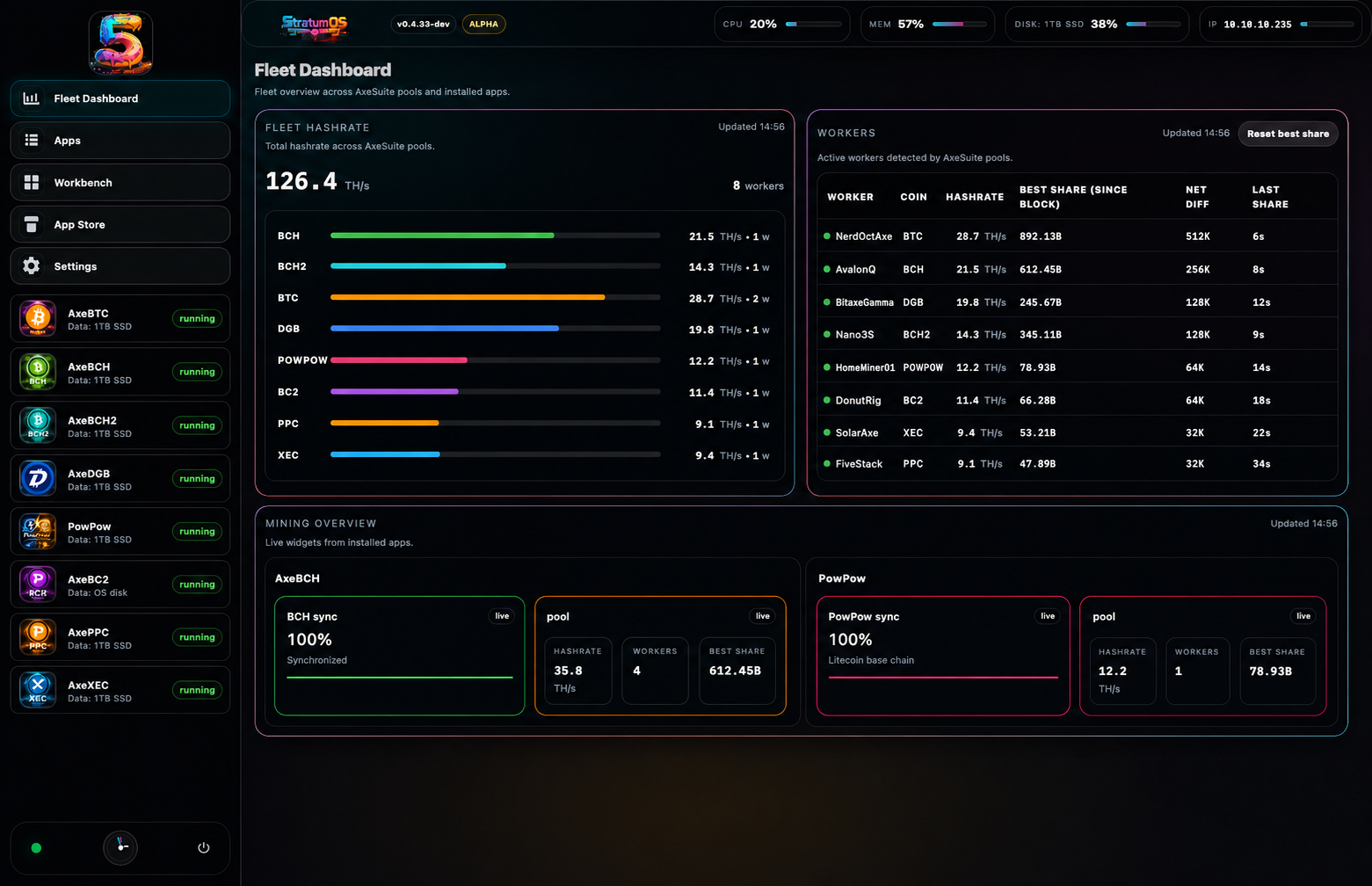
Task: Click the App Store storefront icon
Action: point(32,224)
